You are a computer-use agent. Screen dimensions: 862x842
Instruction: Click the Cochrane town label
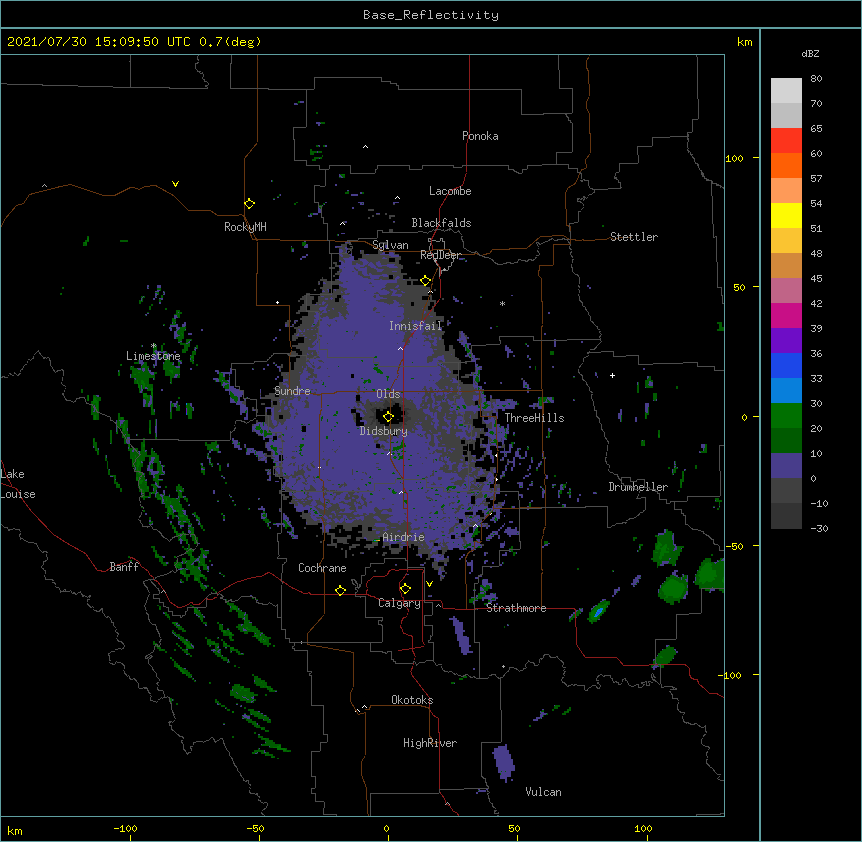click(322, 568)
